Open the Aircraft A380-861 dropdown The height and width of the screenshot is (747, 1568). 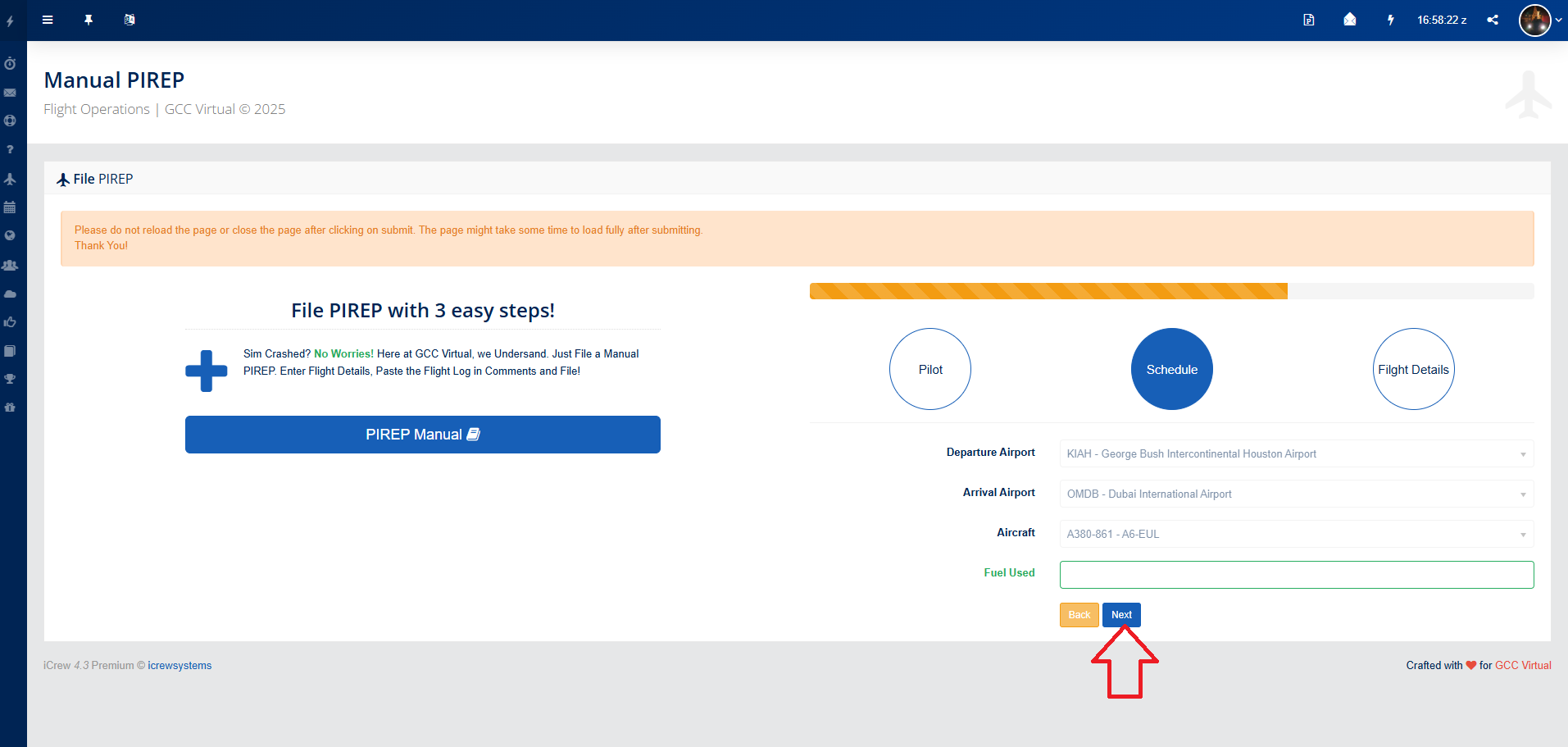coord(1297,534)
